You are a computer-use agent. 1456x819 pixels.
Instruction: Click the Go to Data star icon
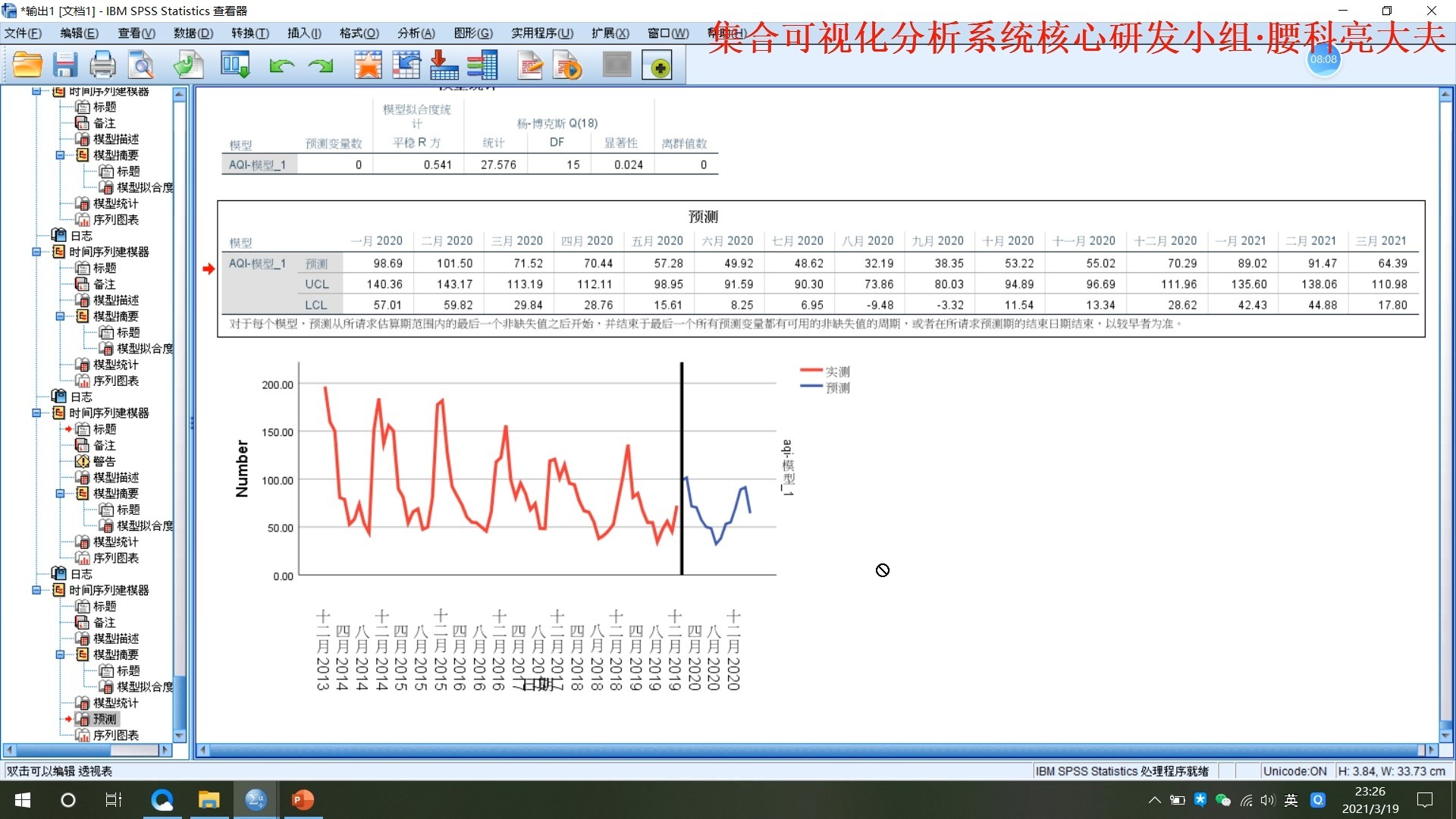368,65
